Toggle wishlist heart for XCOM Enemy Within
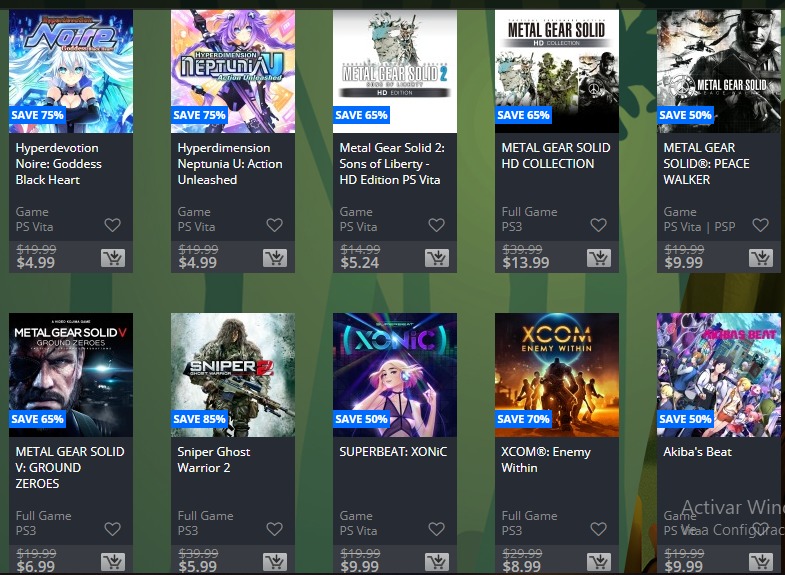This screenshot has width=785, height=575. [599, 529]
